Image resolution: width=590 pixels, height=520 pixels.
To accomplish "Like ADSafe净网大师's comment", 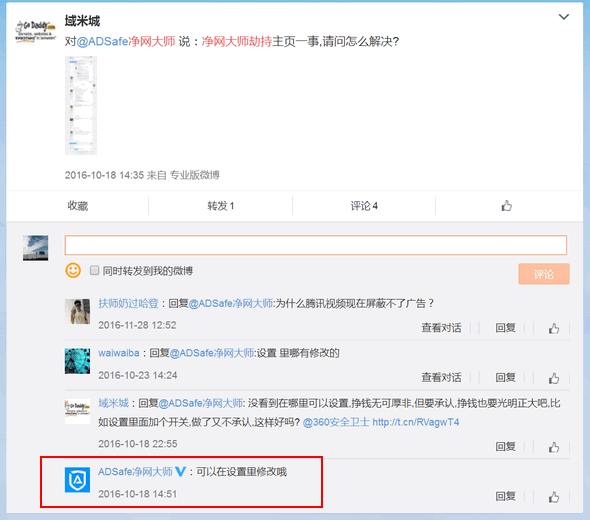I will pyautogui.click(x=554, y=497).
